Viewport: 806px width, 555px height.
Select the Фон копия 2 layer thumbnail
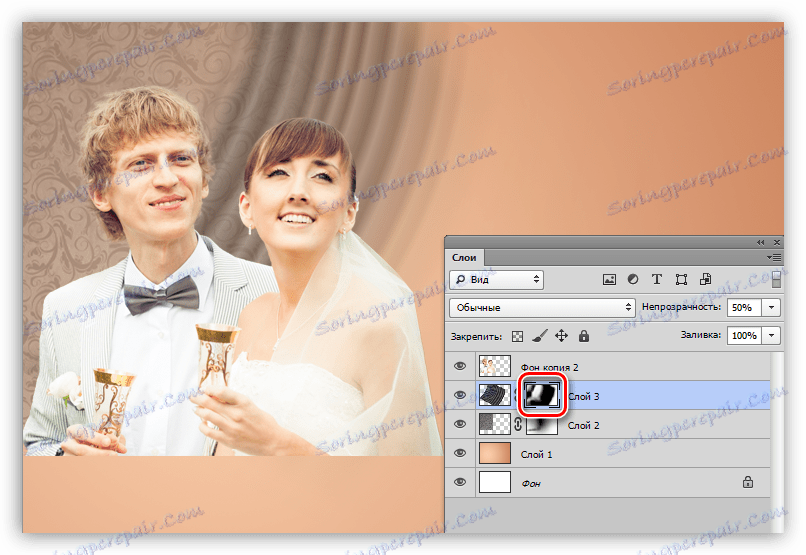[494, 366]
